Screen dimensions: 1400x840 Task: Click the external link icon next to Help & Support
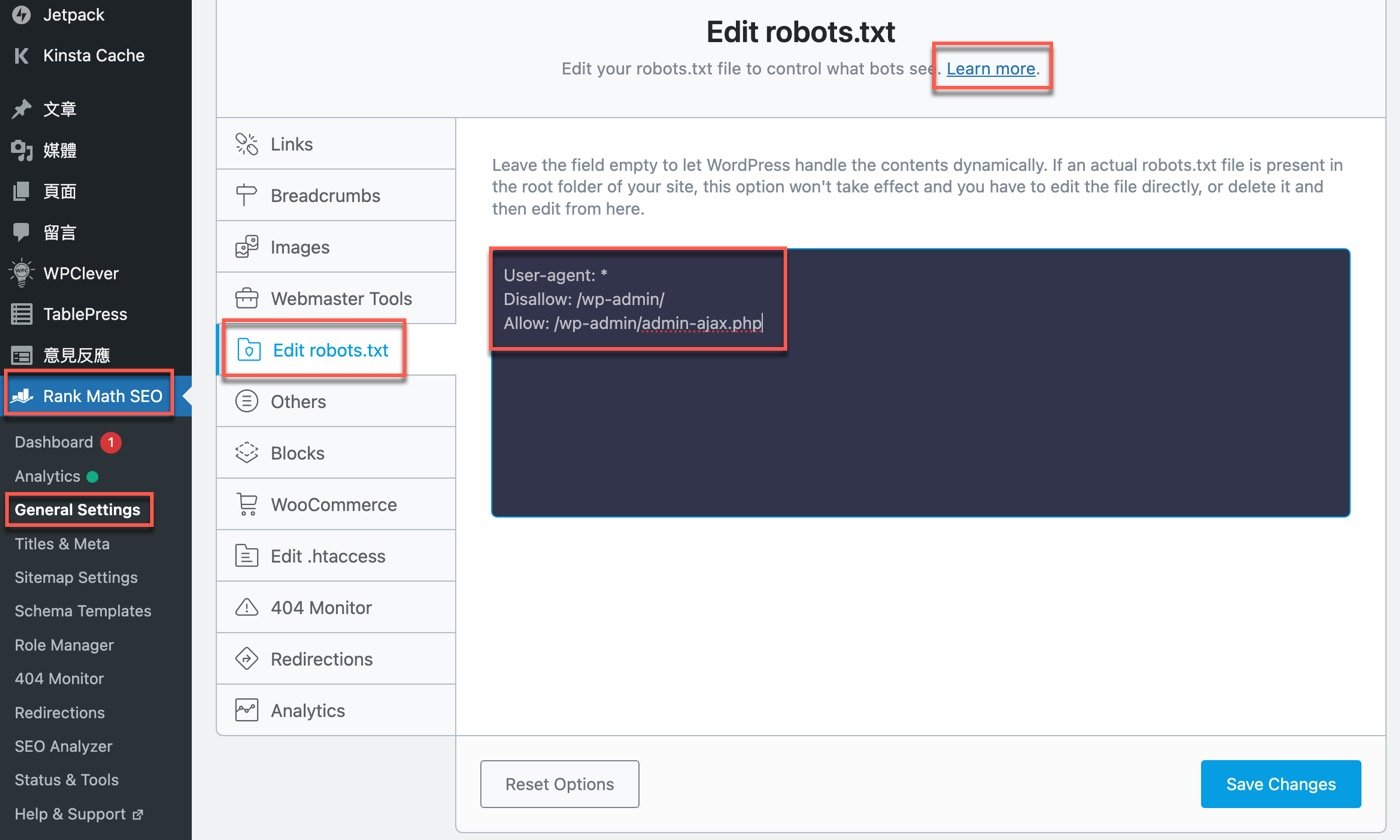(x=138, y=814)
